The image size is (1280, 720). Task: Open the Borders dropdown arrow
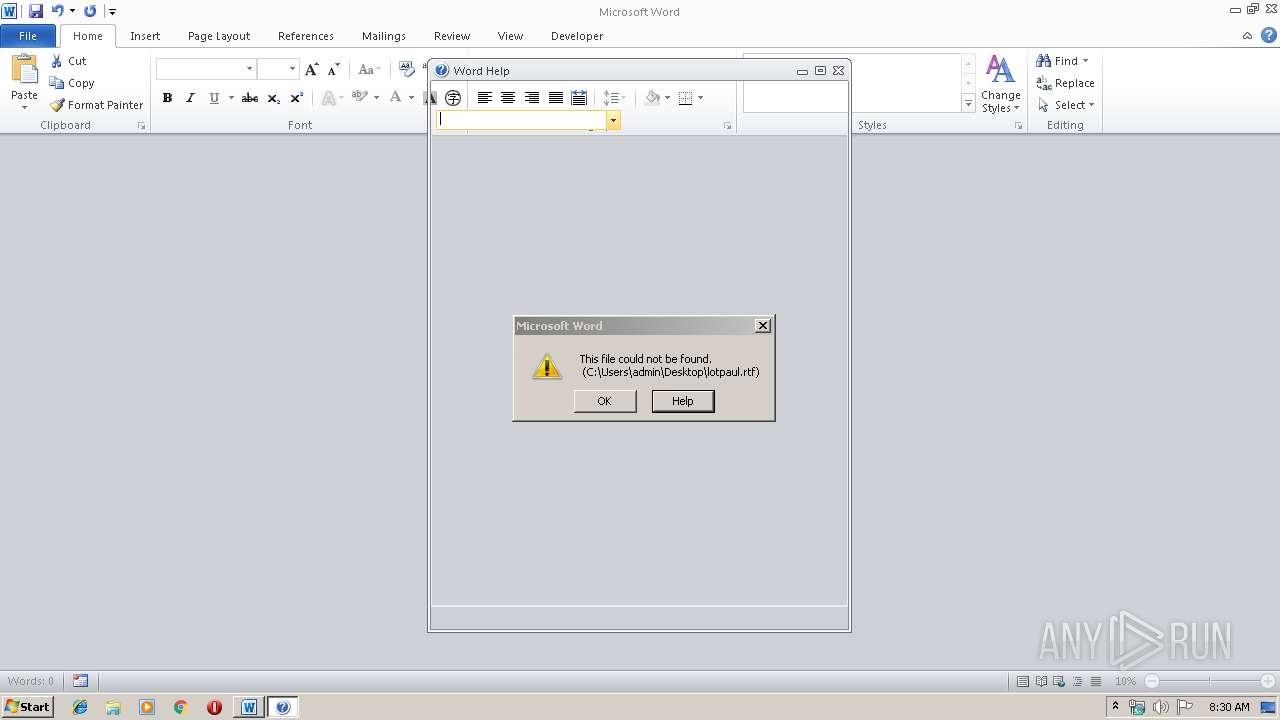pos(700,98)
